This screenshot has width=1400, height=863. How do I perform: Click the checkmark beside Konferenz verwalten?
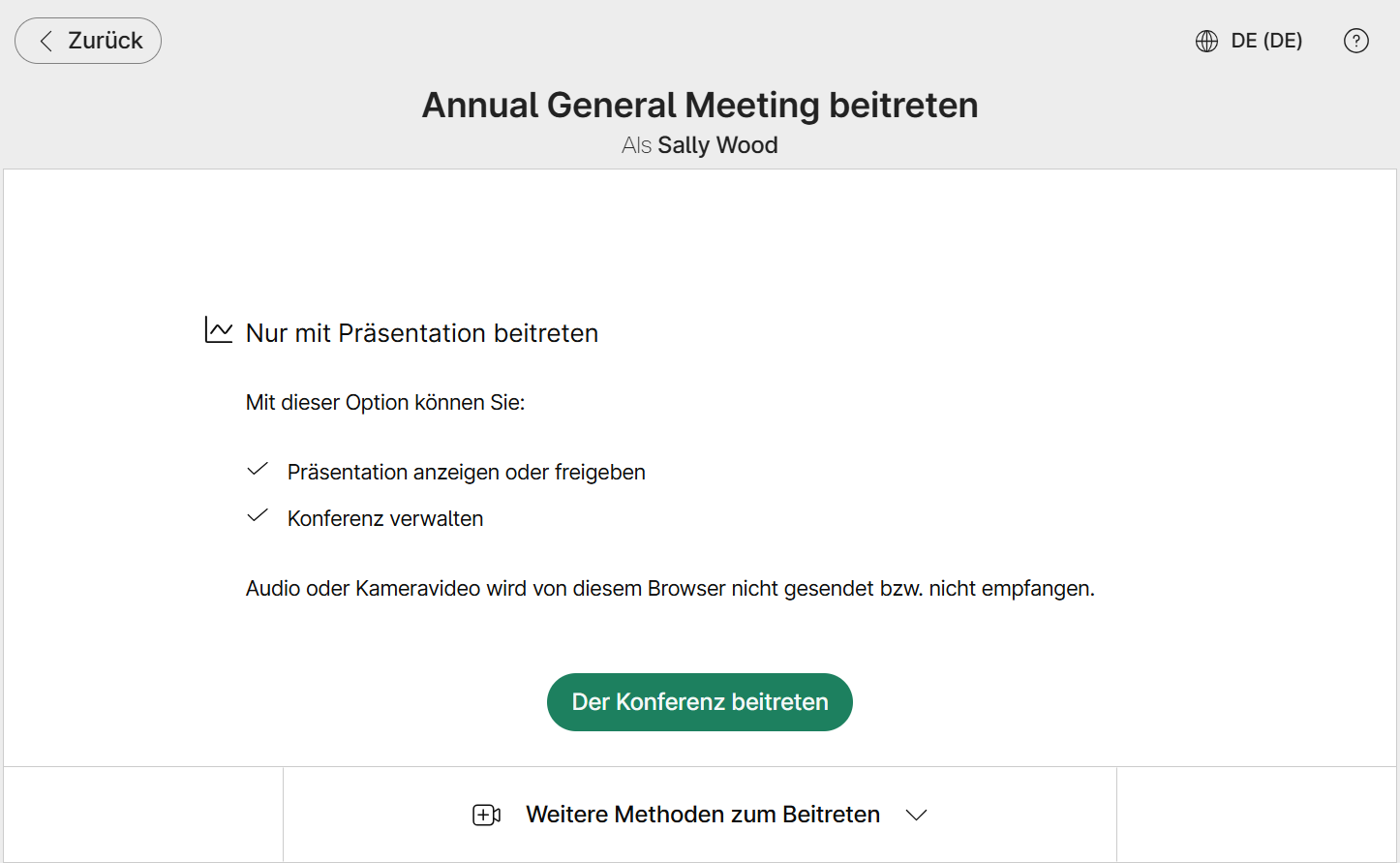(x=257, y=516)
